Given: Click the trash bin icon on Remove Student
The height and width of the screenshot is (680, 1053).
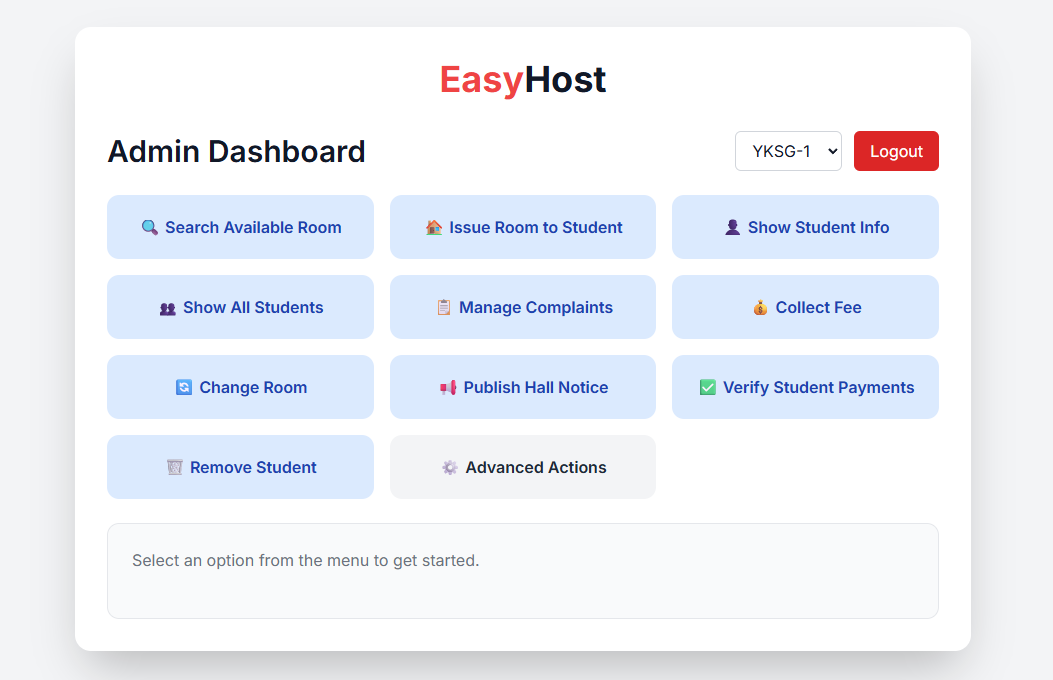Looking at the screenshot, I should [x=175, y=468].
